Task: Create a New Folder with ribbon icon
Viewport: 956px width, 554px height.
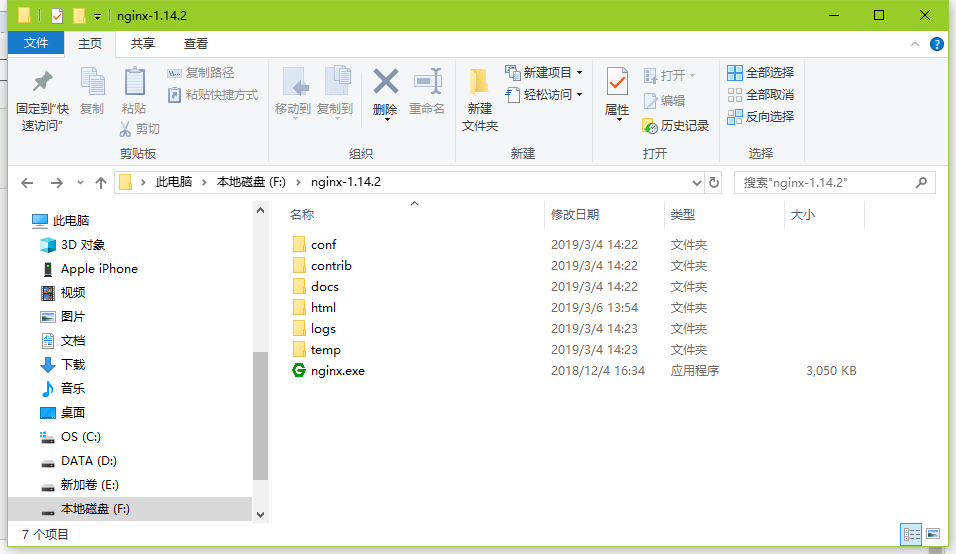Action: point(479,82)
